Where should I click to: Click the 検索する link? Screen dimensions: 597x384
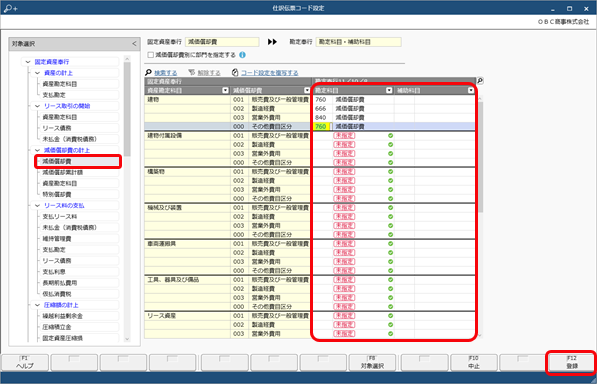(x=166, y=73)
